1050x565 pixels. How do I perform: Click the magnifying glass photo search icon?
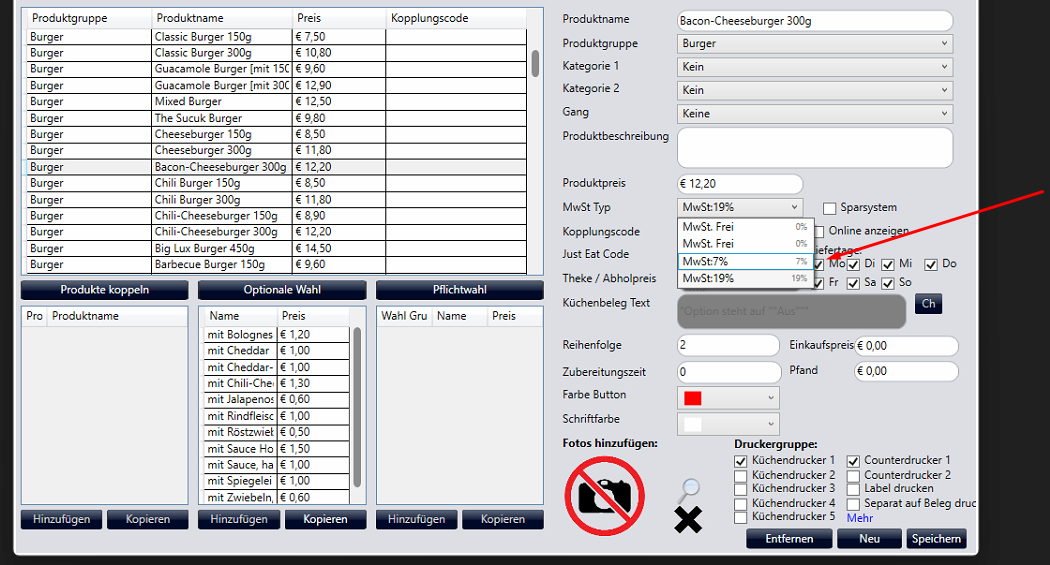click(x=688, y=491)
